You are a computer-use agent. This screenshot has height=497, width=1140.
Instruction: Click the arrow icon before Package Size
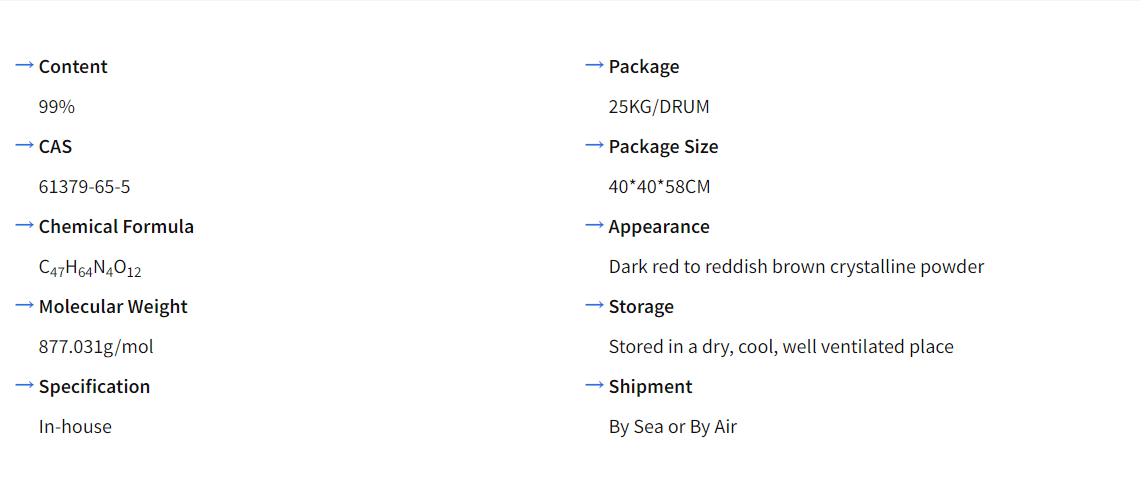595,146
